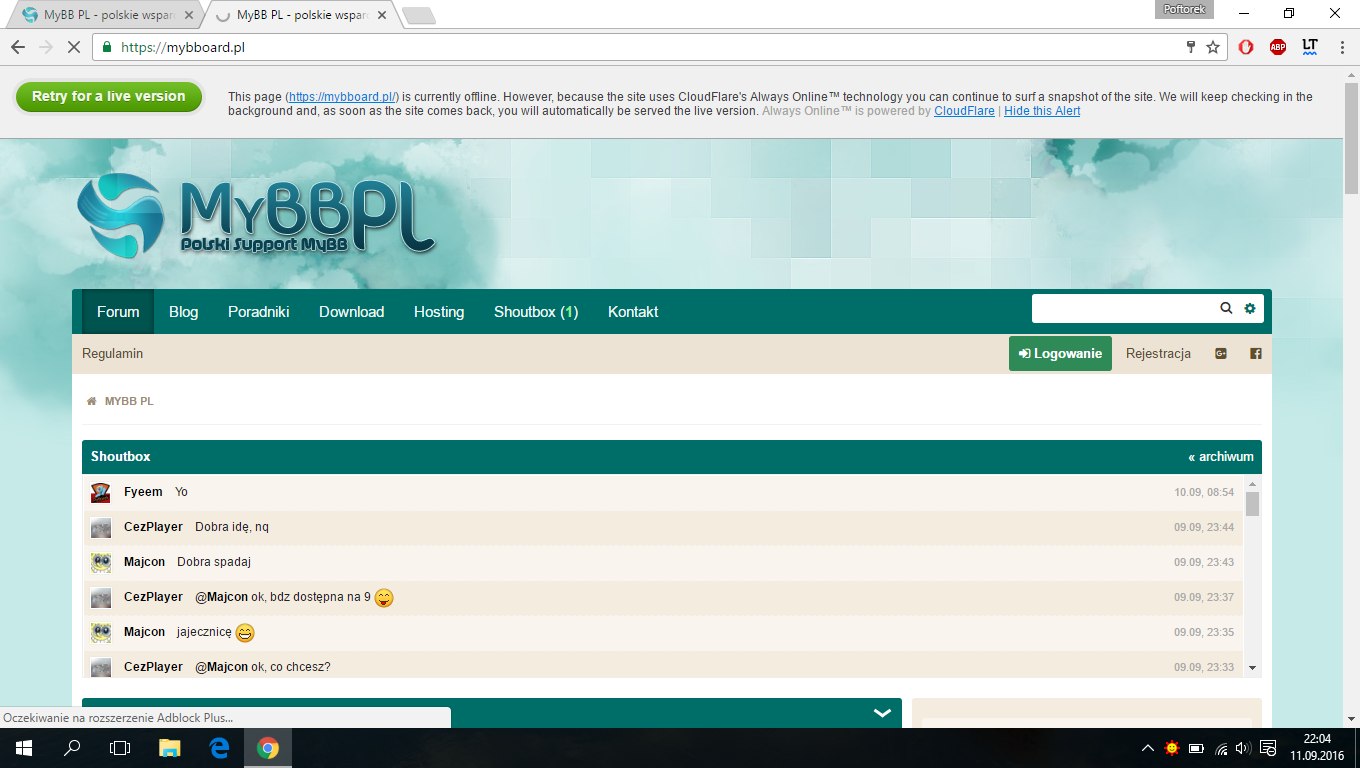The height and width of the screenshot is (768, 1360).
Task: Click the home icon in breadcrumb
Action: tap(92, 401)
